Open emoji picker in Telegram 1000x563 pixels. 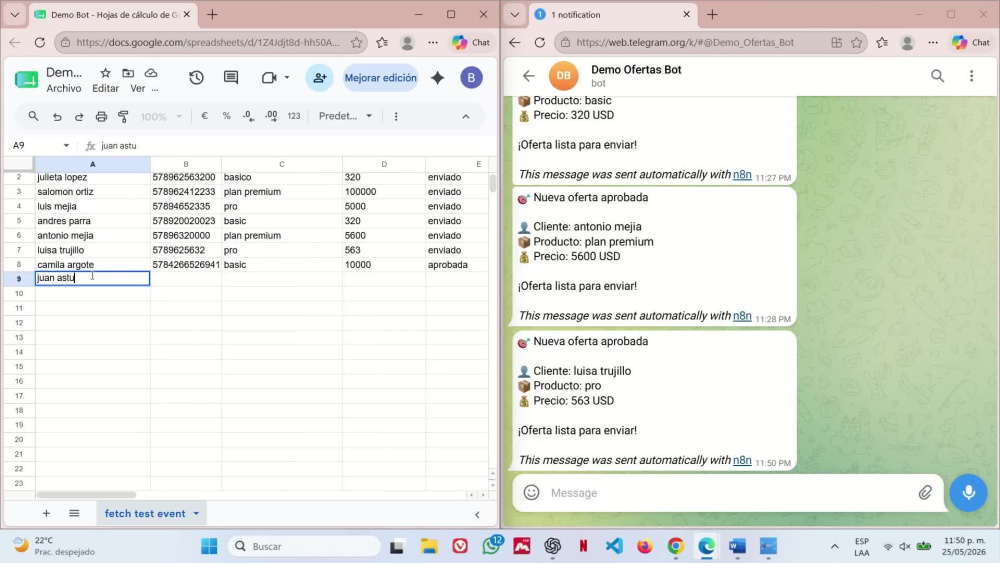531,492
